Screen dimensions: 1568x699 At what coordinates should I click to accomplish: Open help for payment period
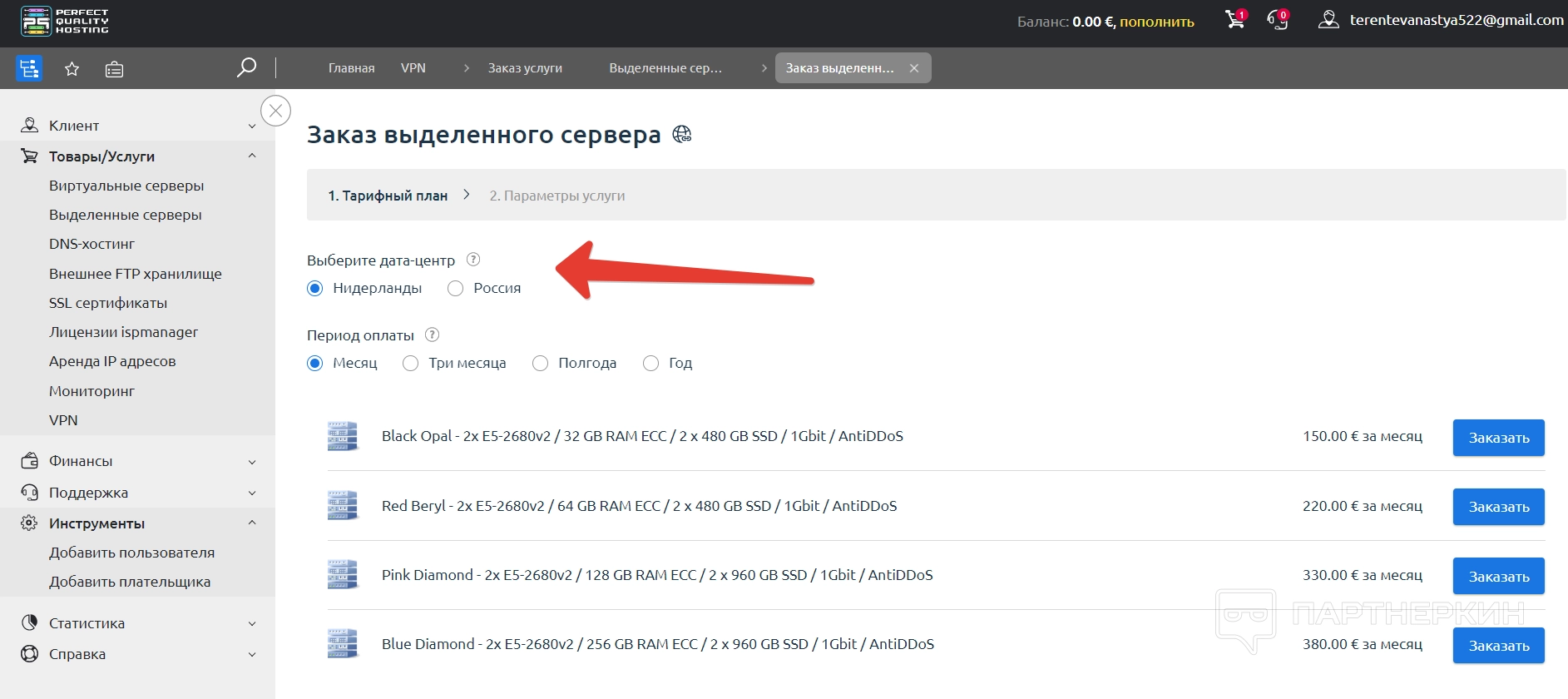(432, 335)
